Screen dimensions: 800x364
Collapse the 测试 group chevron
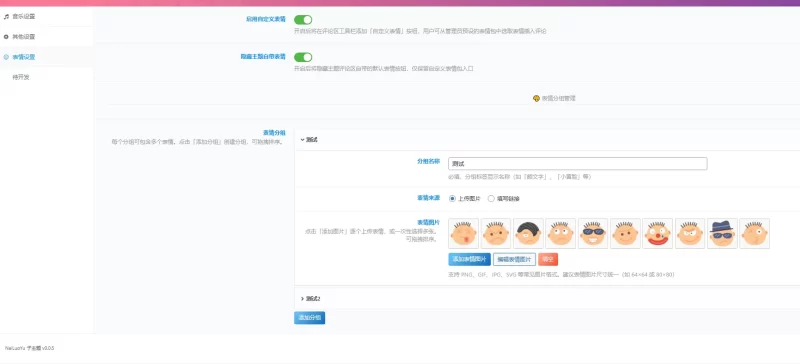303,139
